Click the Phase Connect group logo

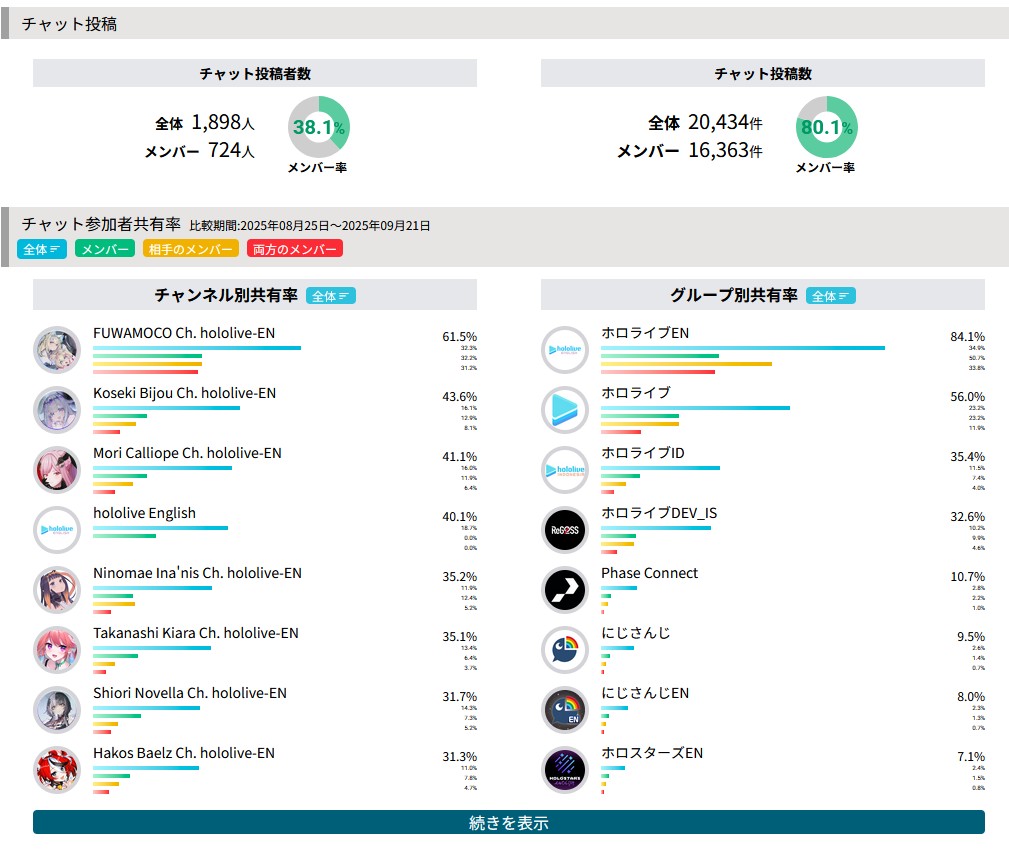[565, 590]
